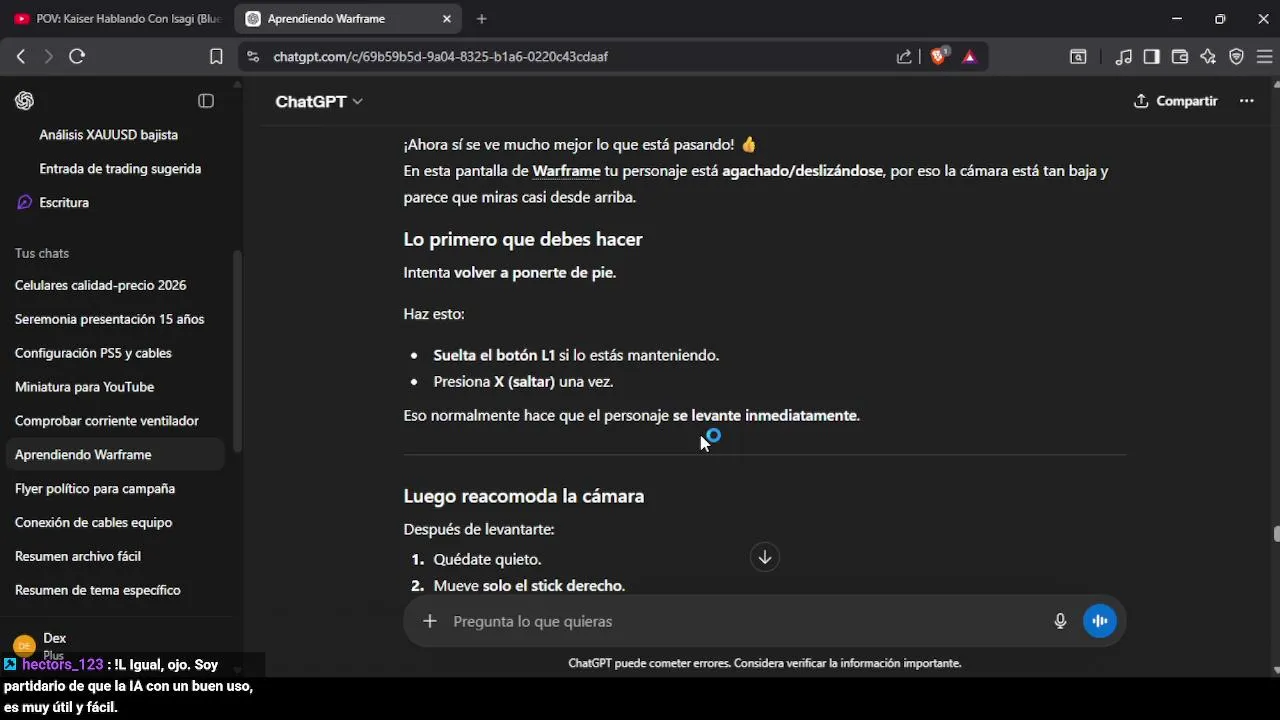Open the Brave Wallet icon
This screenshot has width=1280, height=720.
point(1180,57)
